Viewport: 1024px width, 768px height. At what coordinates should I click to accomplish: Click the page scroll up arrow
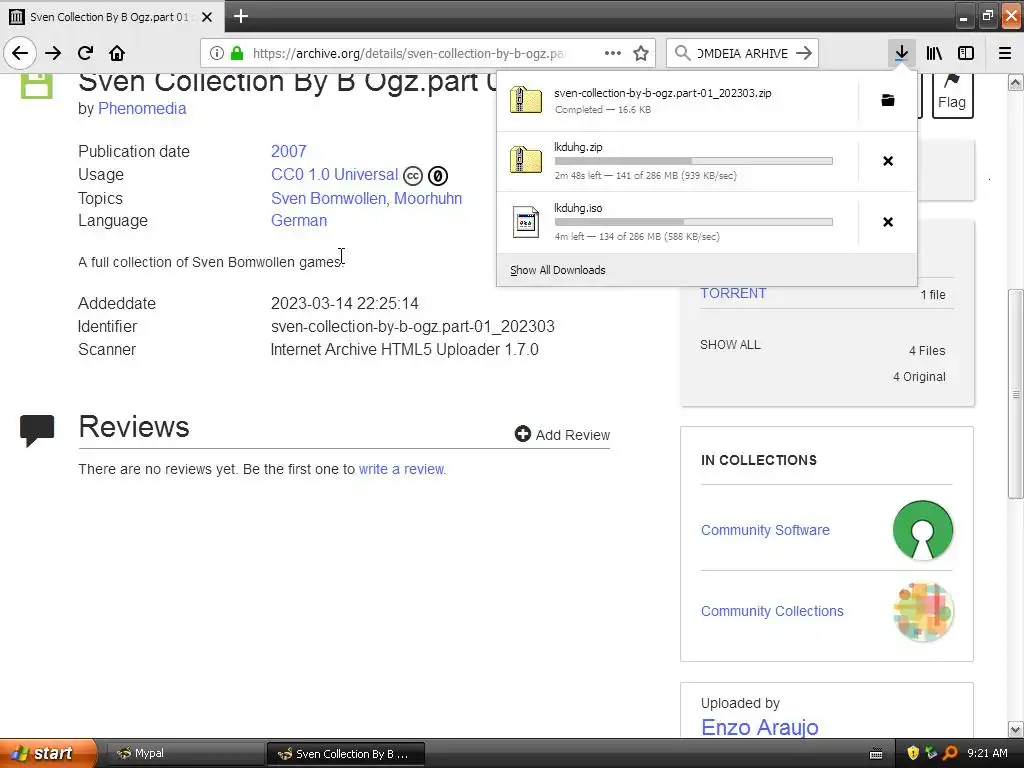click(1016, 82)
